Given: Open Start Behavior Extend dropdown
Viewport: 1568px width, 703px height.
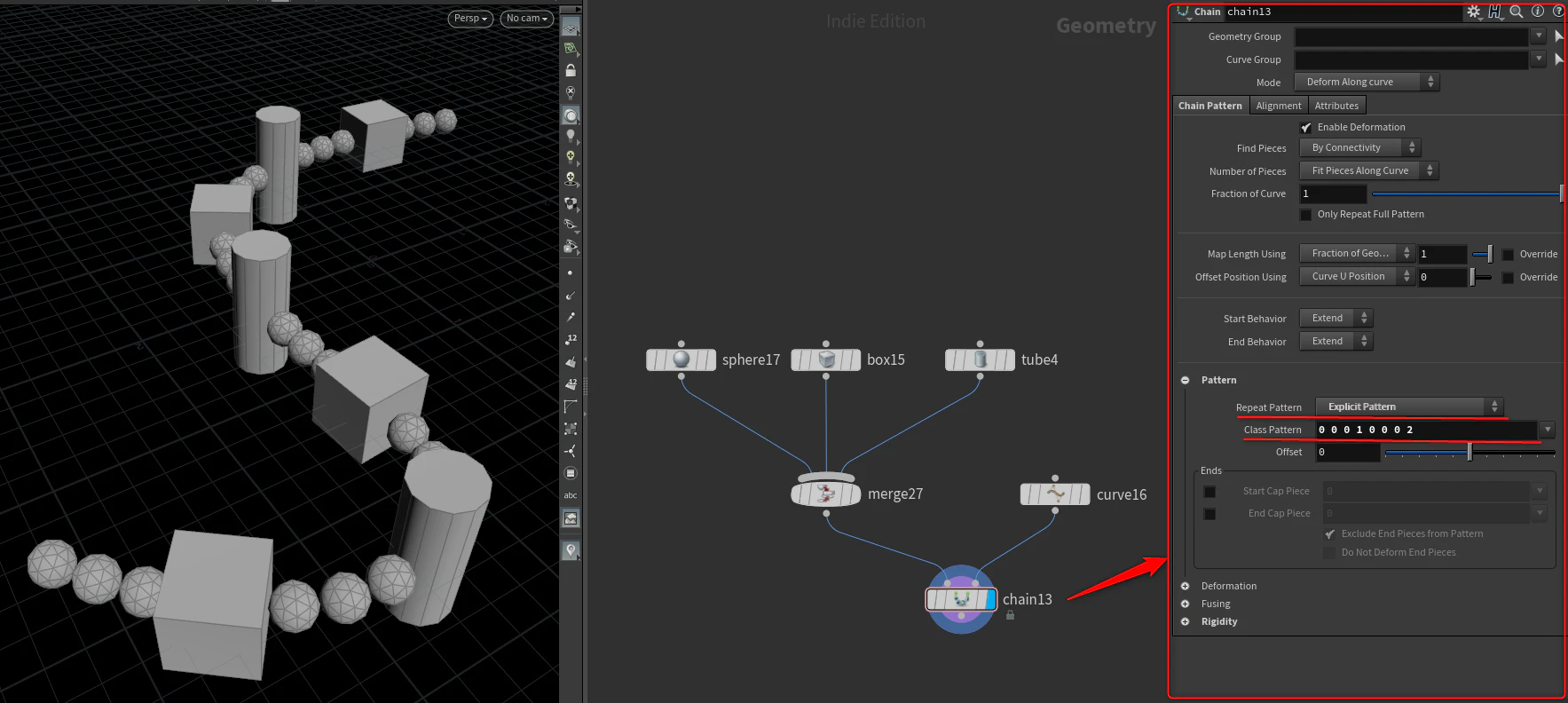Looking at the screenshot, I should click(1336, 318).
